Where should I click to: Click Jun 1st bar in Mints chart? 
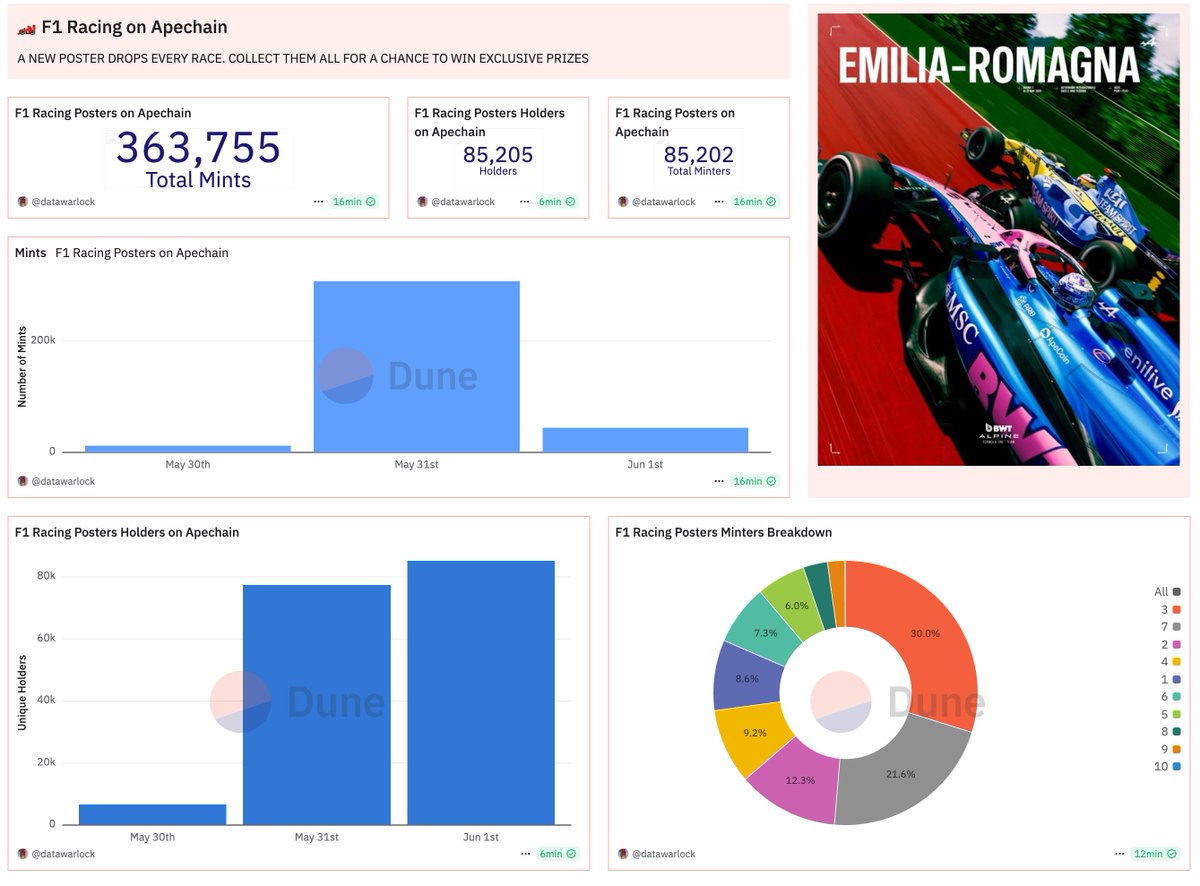[x=645, y=440]
